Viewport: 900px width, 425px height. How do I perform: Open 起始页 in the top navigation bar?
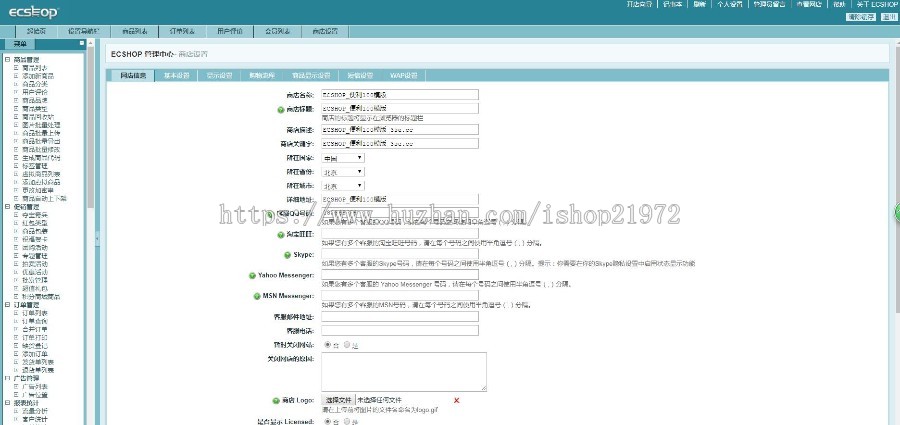(36, 31)
